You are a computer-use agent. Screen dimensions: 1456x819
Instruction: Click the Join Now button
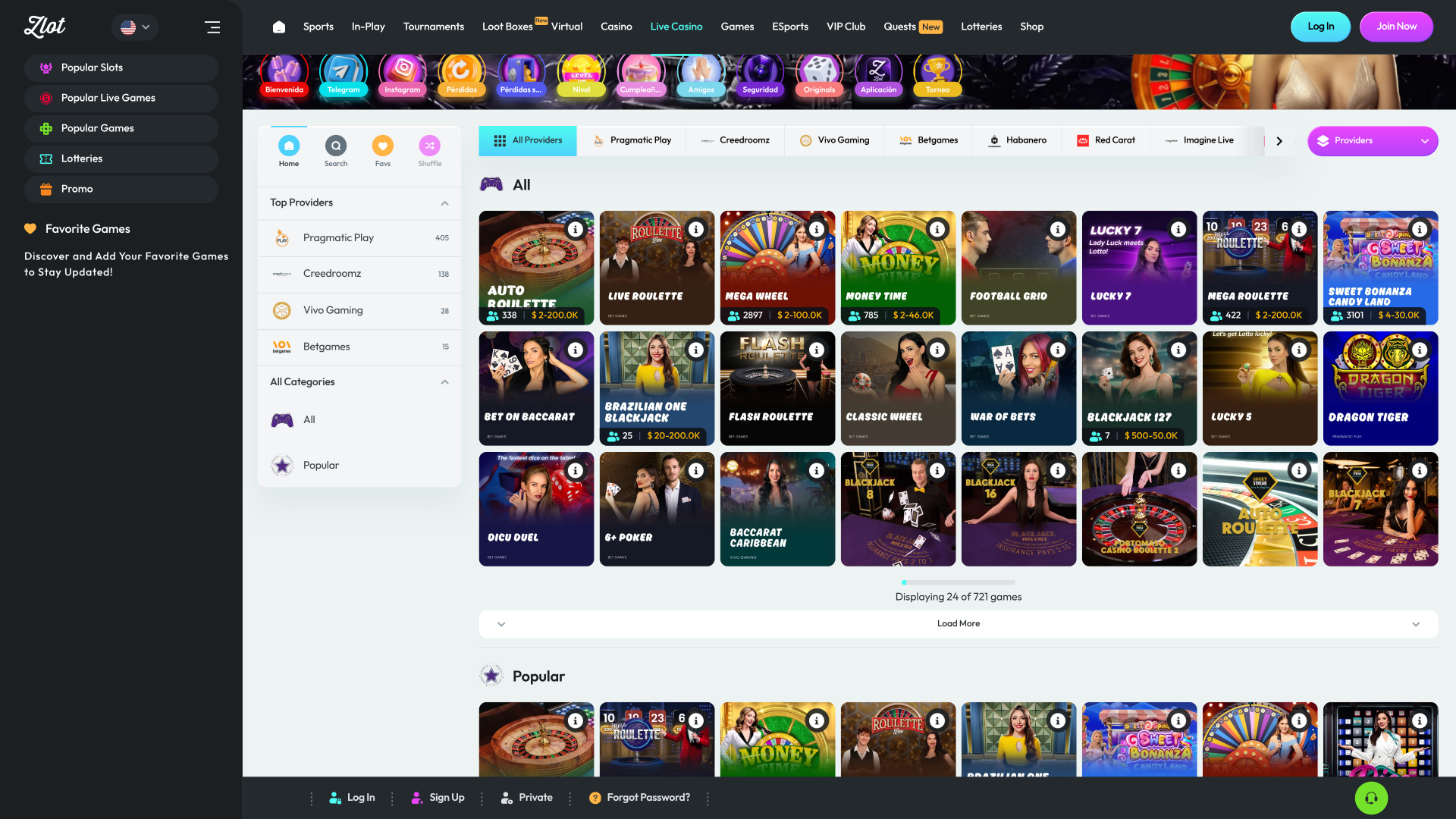click(1396, 27)
